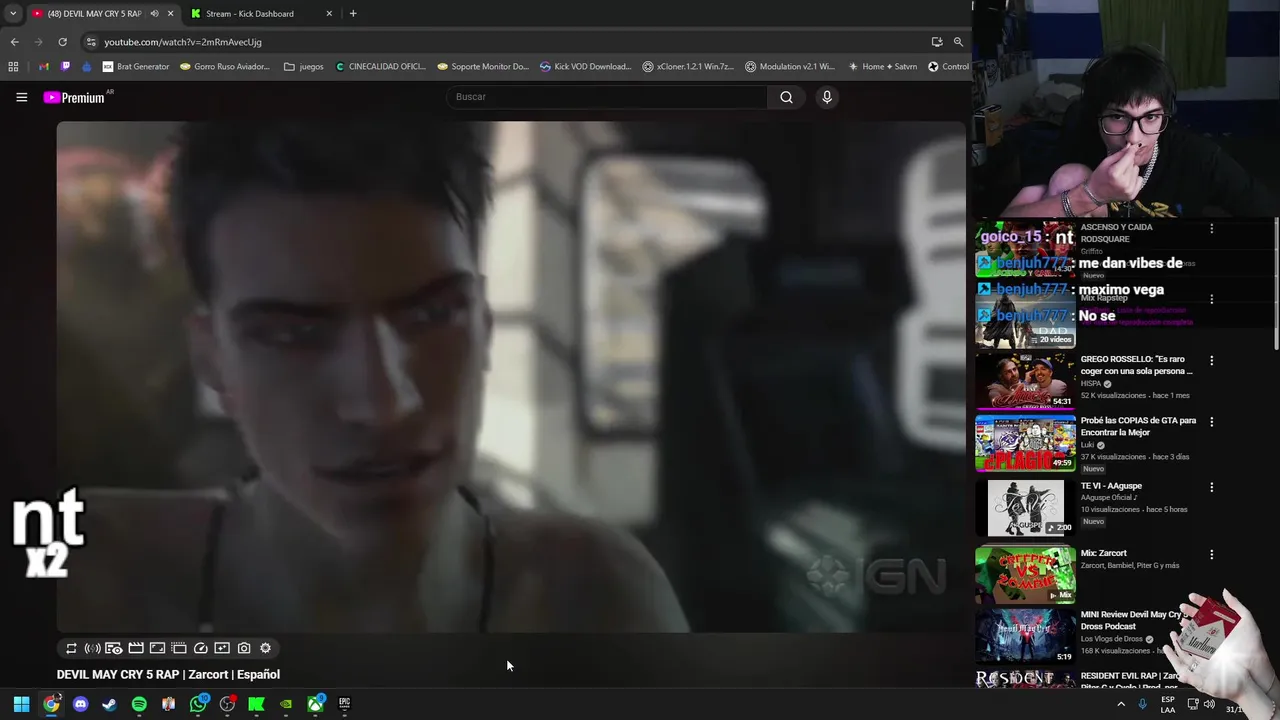Reload the page
This screenshot has width=1280, height=720.
pos(62,42)
